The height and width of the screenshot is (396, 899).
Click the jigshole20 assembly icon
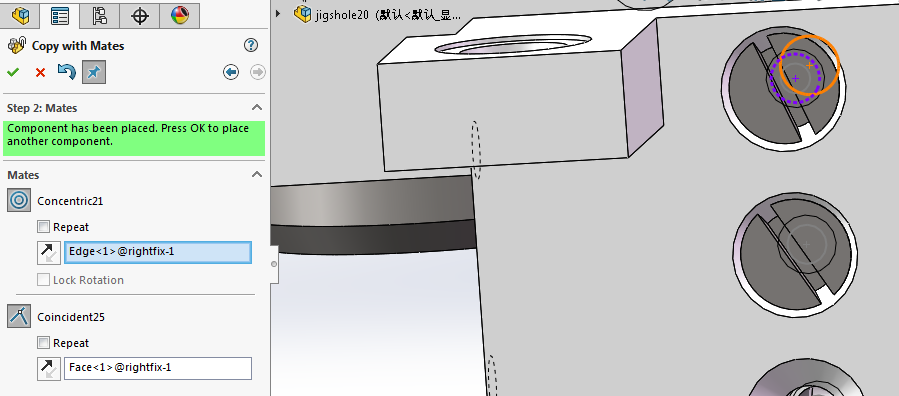tap(302, 13)
